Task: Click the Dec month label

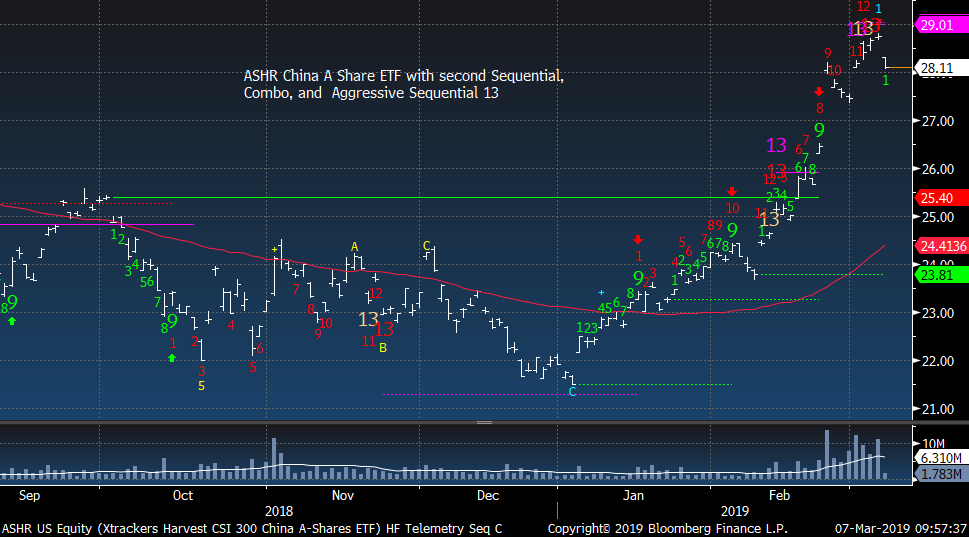Action: click(x=488, y=496)
